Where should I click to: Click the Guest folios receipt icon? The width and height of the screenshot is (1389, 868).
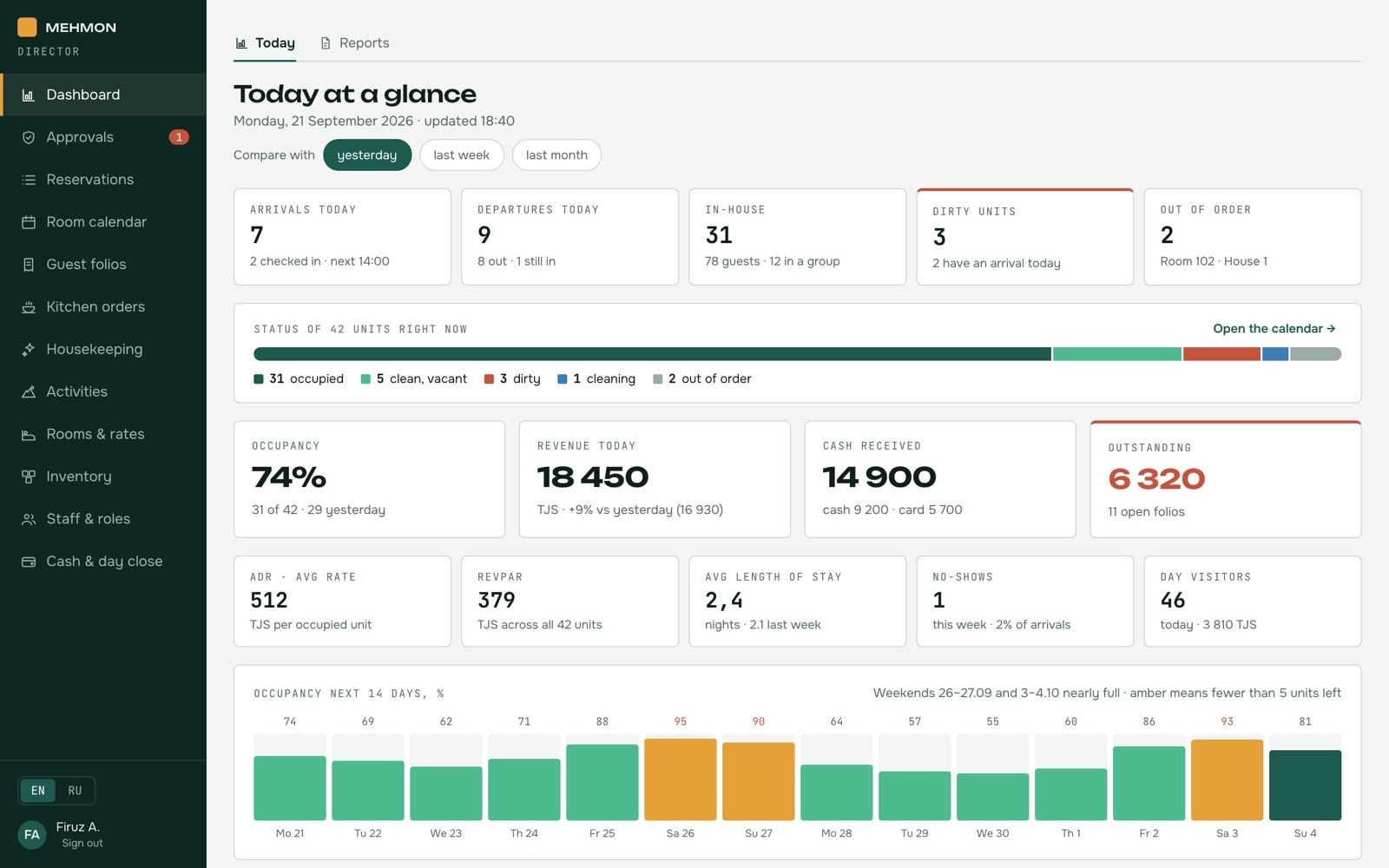[29, 265]
